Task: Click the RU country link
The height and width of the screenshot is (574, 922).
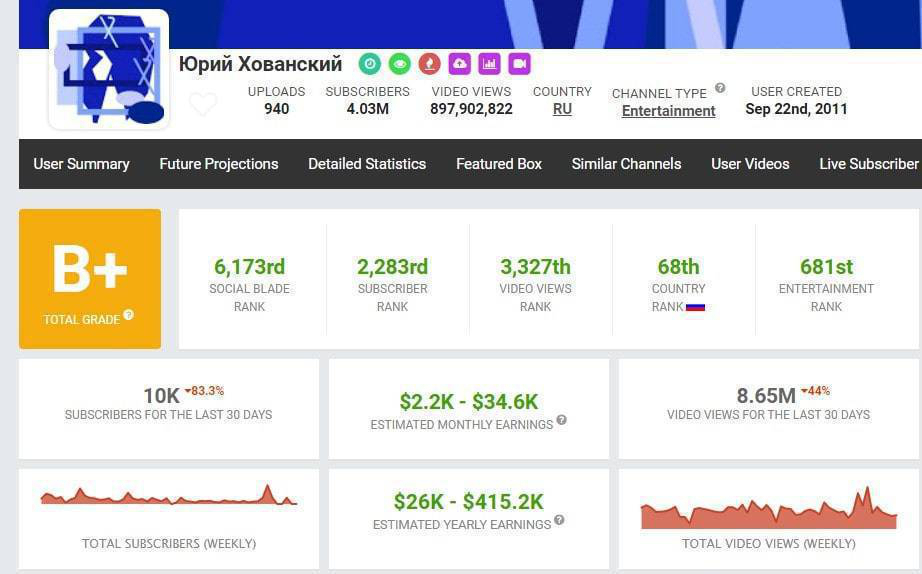Action: click(x=562, y=109)
